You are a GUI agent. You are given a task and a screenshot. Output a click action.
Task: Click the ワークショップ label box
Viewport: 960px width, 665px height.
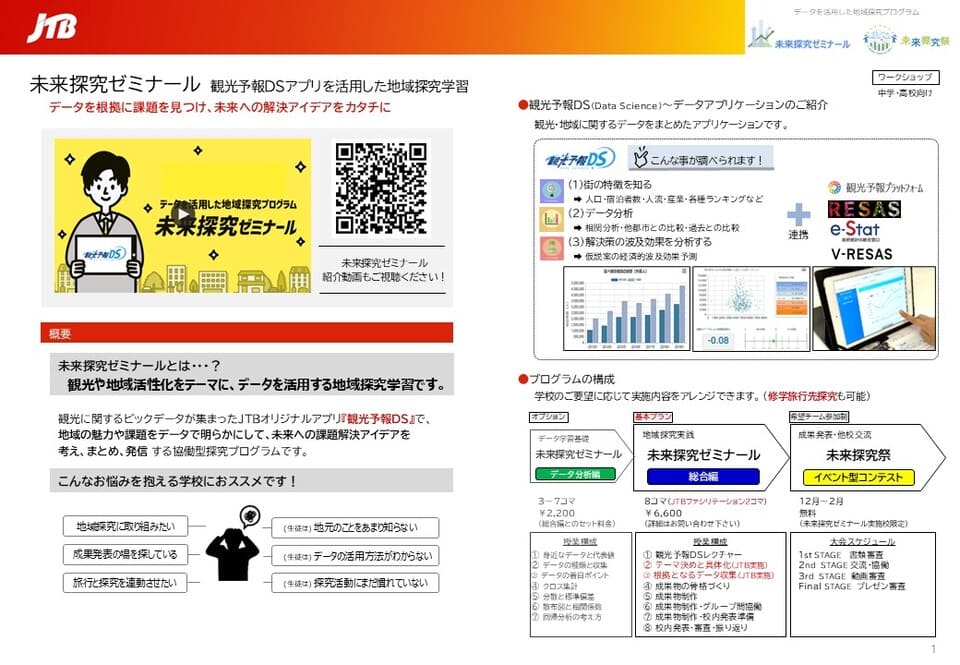pyautogui.click(x=905, y=77)
